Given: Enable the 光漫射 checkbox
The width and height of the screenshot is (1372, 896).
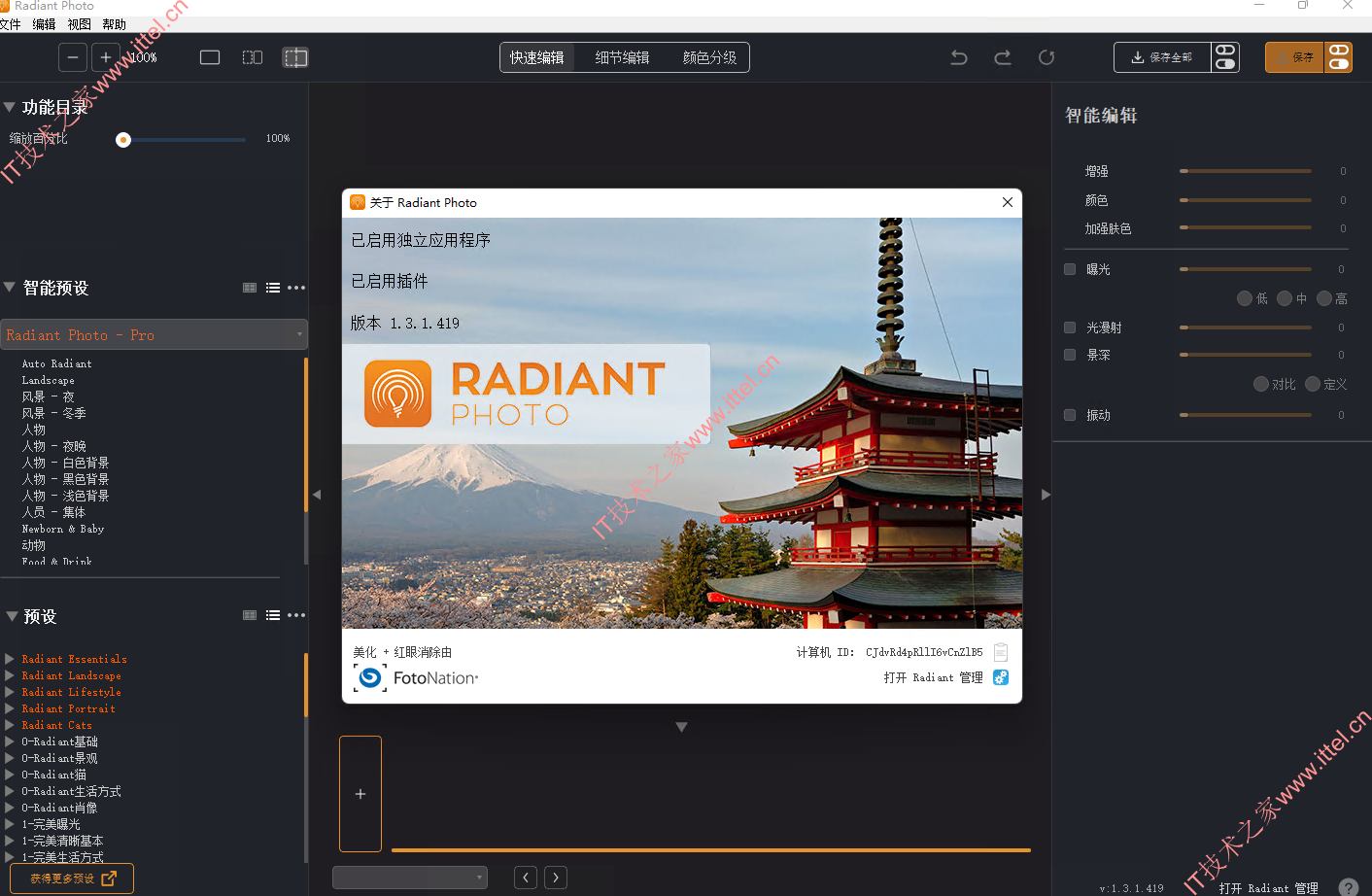Looking at the screenshot, I should click(x=1070, y=327).
